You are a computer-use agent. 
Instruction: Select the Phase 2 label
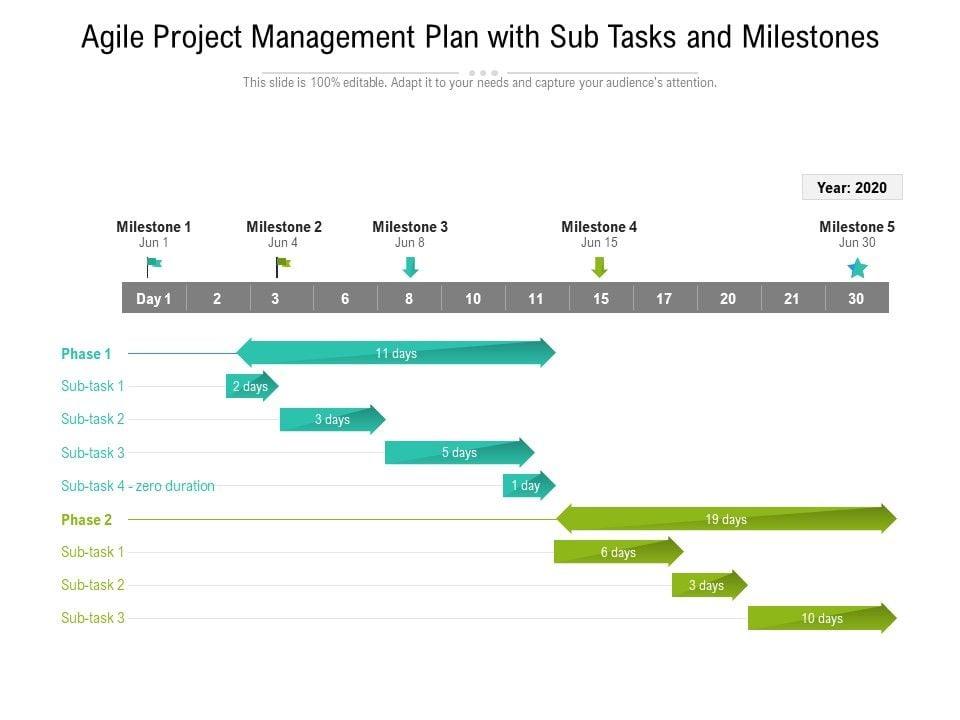[86, 519]
